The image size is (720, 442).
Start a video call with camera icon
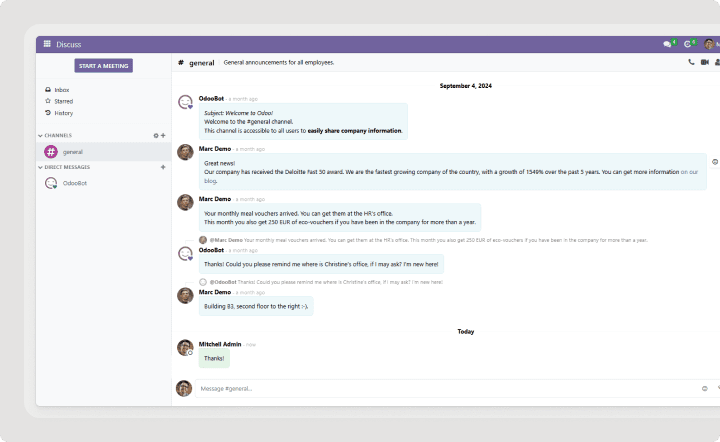(x=704, y=62)
